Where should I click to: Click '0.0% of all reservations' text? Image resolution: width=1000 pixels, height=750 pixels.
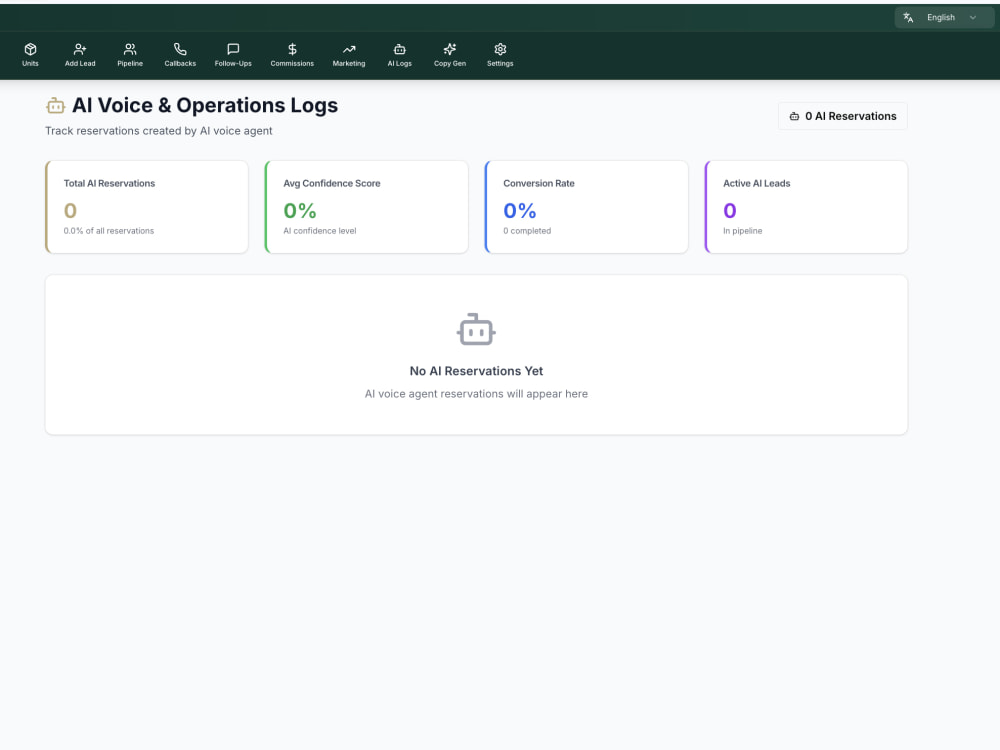click(108, 231)
